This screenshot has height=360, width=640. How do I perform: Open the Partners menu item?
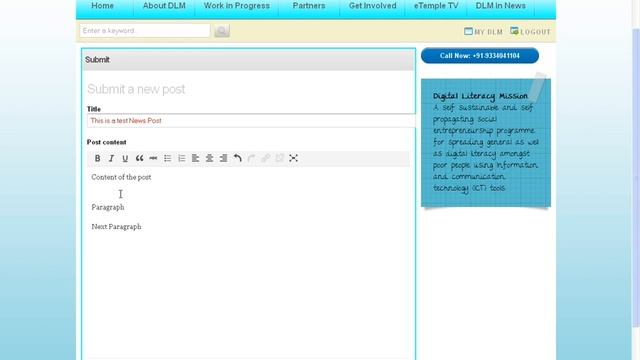(309, 6)
